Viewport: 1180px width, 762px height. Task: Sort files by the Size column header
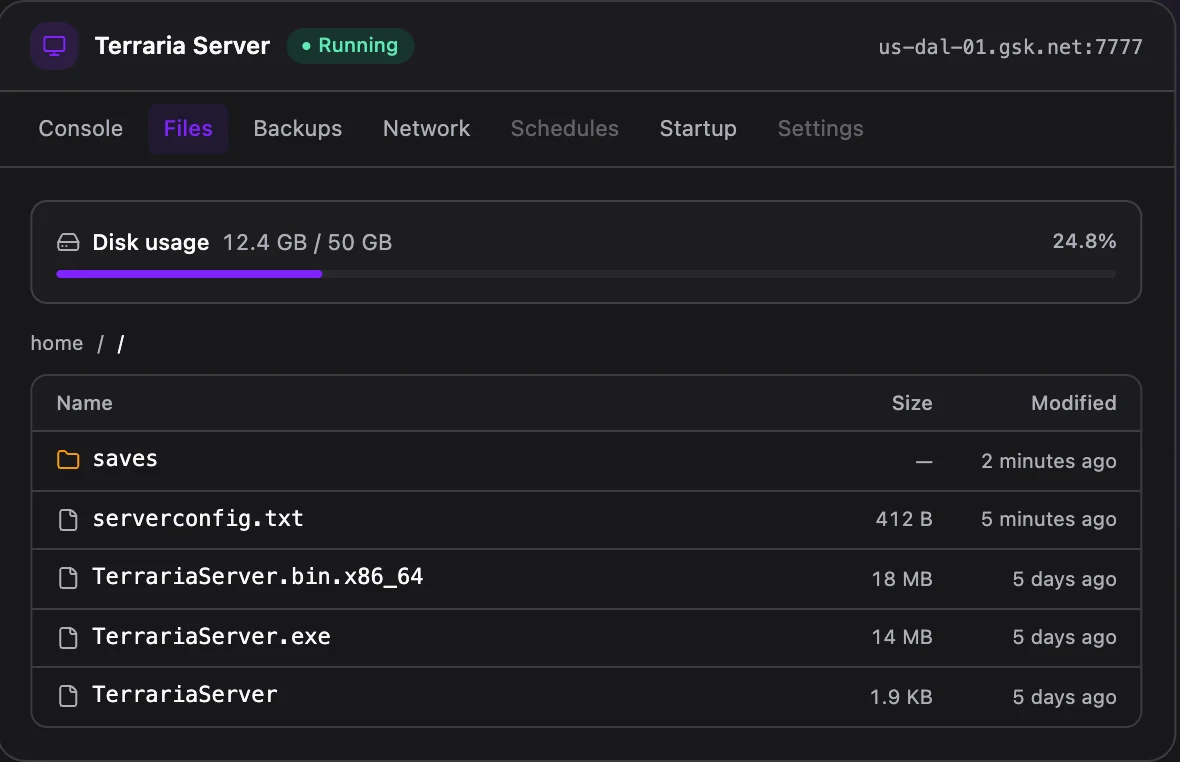911,403
